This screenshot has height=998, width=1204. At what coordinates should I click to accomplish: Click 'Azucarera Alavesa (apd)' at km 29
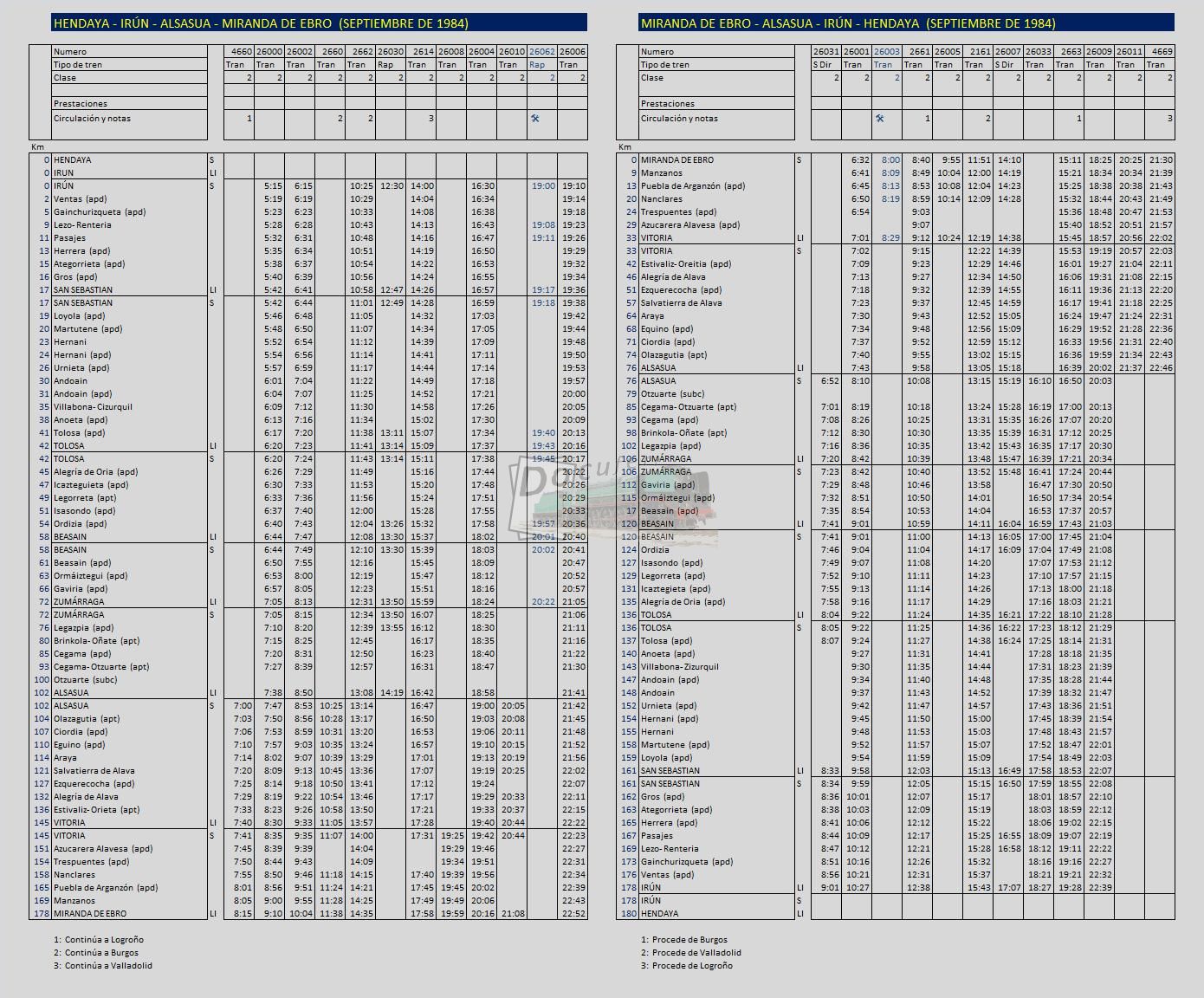click(x=690, y=225)
